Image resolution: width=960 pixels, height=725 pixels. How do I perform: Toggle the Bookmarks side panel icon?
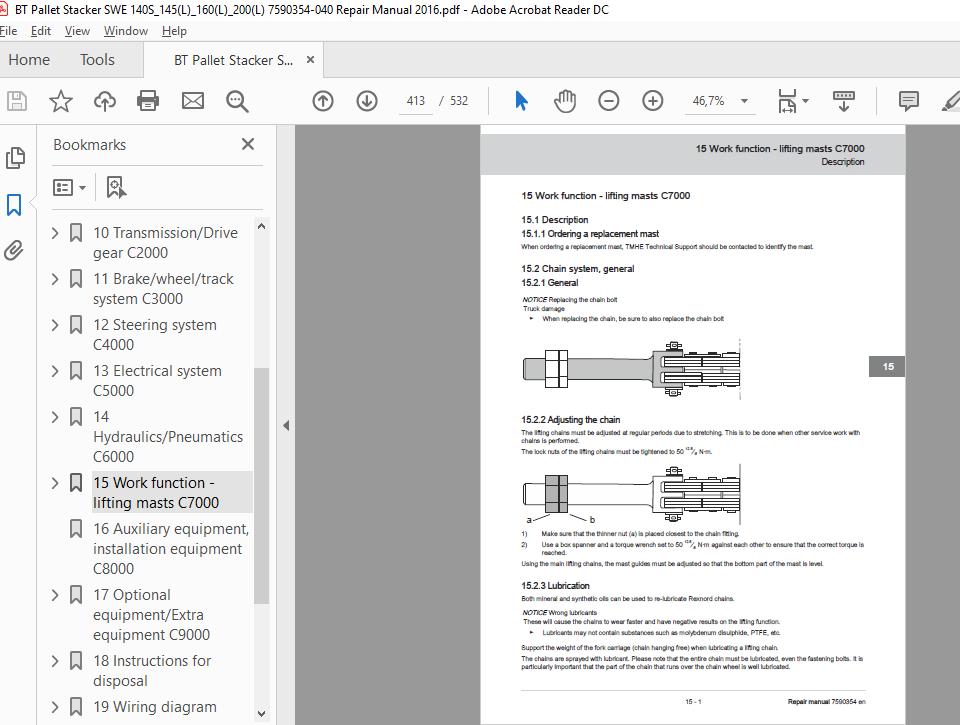[14, 205]
